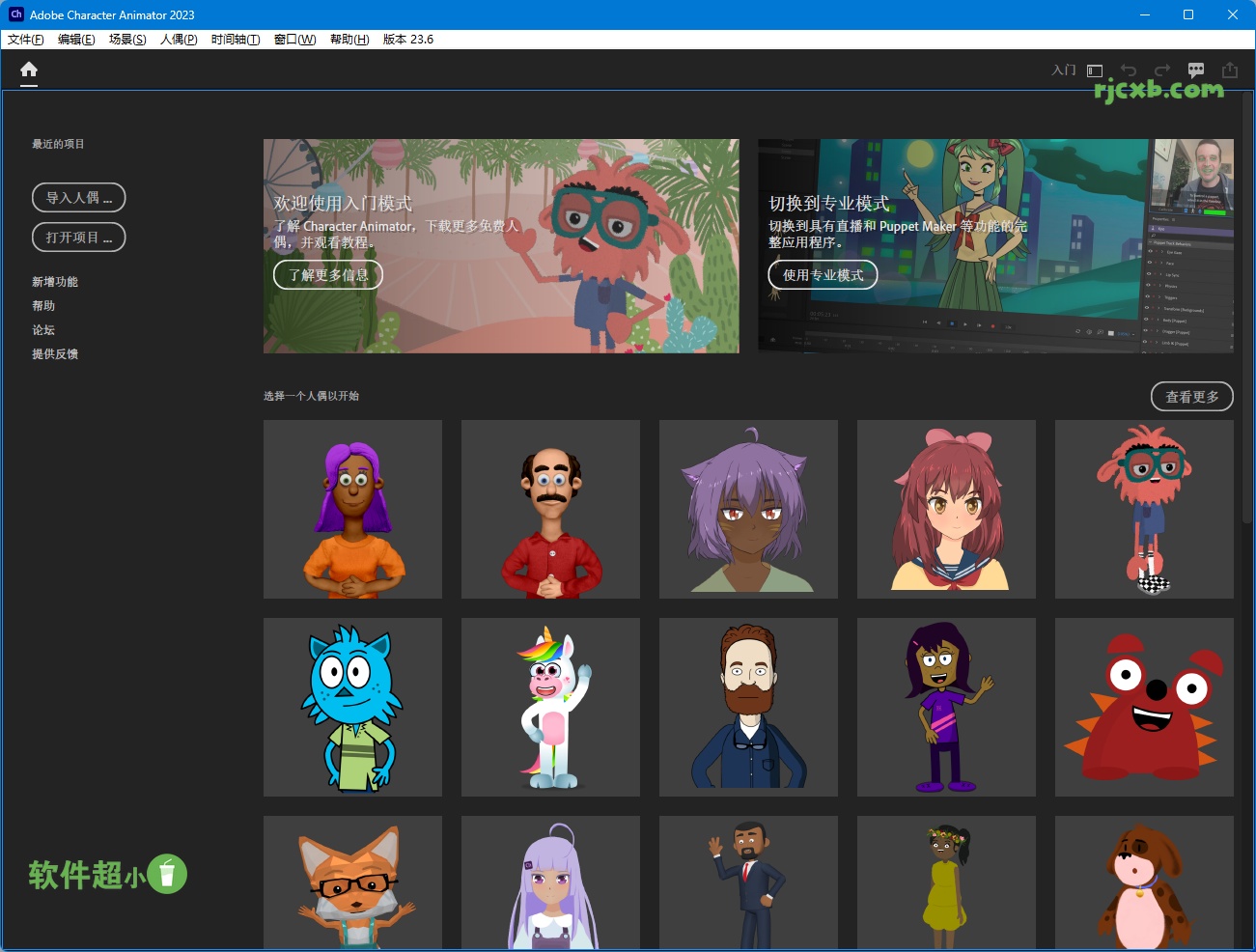Click the 导入人偶 button
1256x952 pixels.
coord(78,197)
